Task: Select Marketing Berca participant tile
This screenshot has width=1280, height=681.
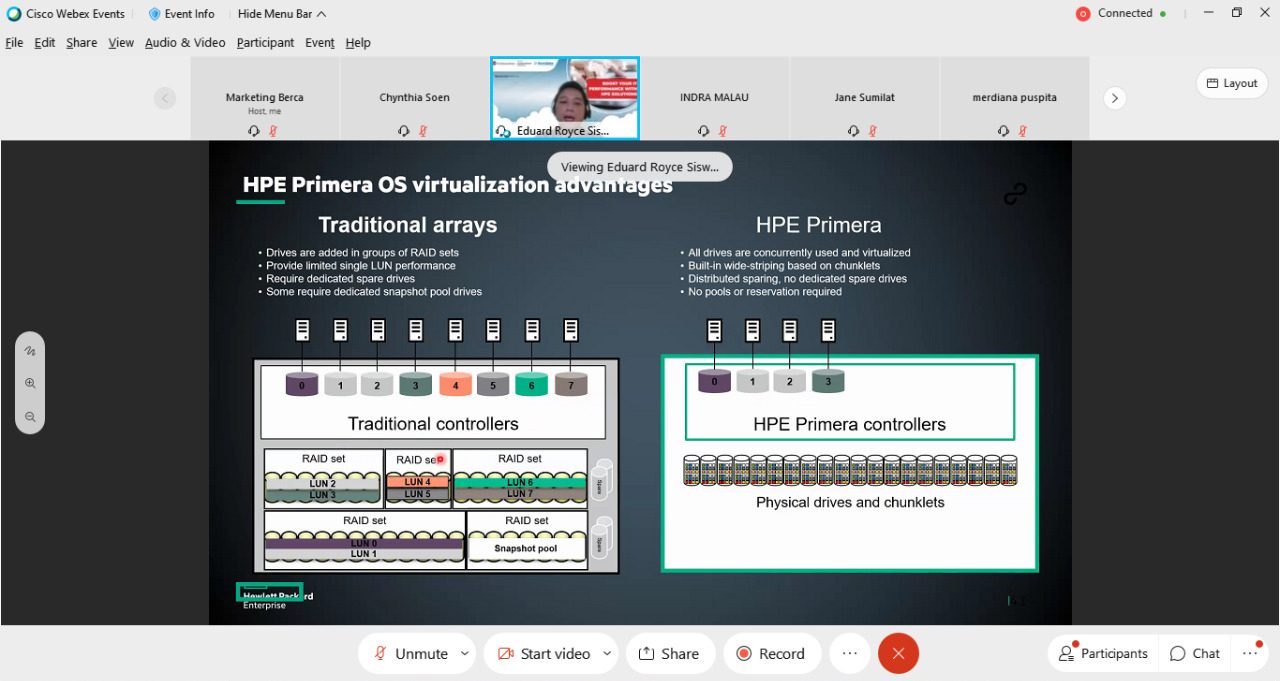Action: pos(264,98)
